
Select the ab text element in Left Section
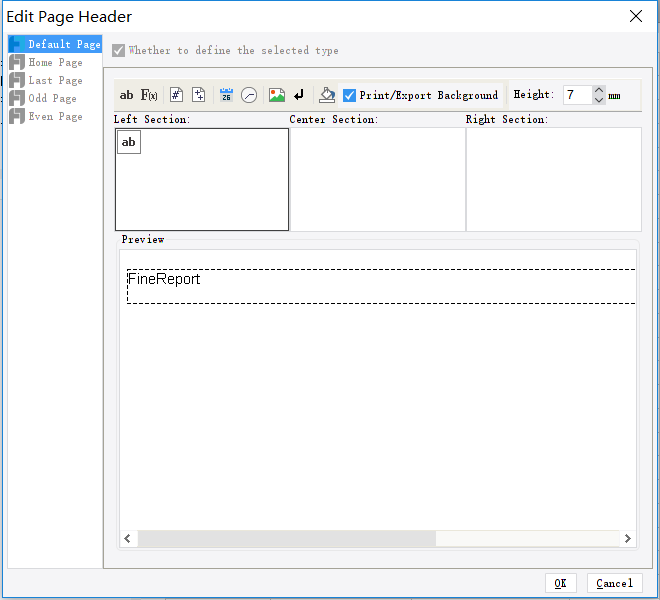[129, 142]
